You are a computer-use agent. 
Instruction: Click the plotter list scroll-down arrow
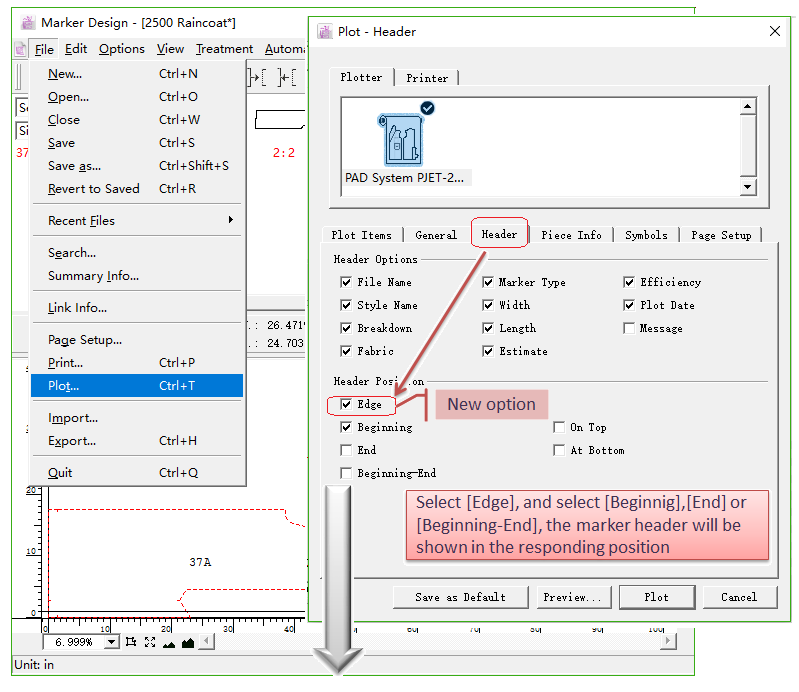[x=748, y=187]
